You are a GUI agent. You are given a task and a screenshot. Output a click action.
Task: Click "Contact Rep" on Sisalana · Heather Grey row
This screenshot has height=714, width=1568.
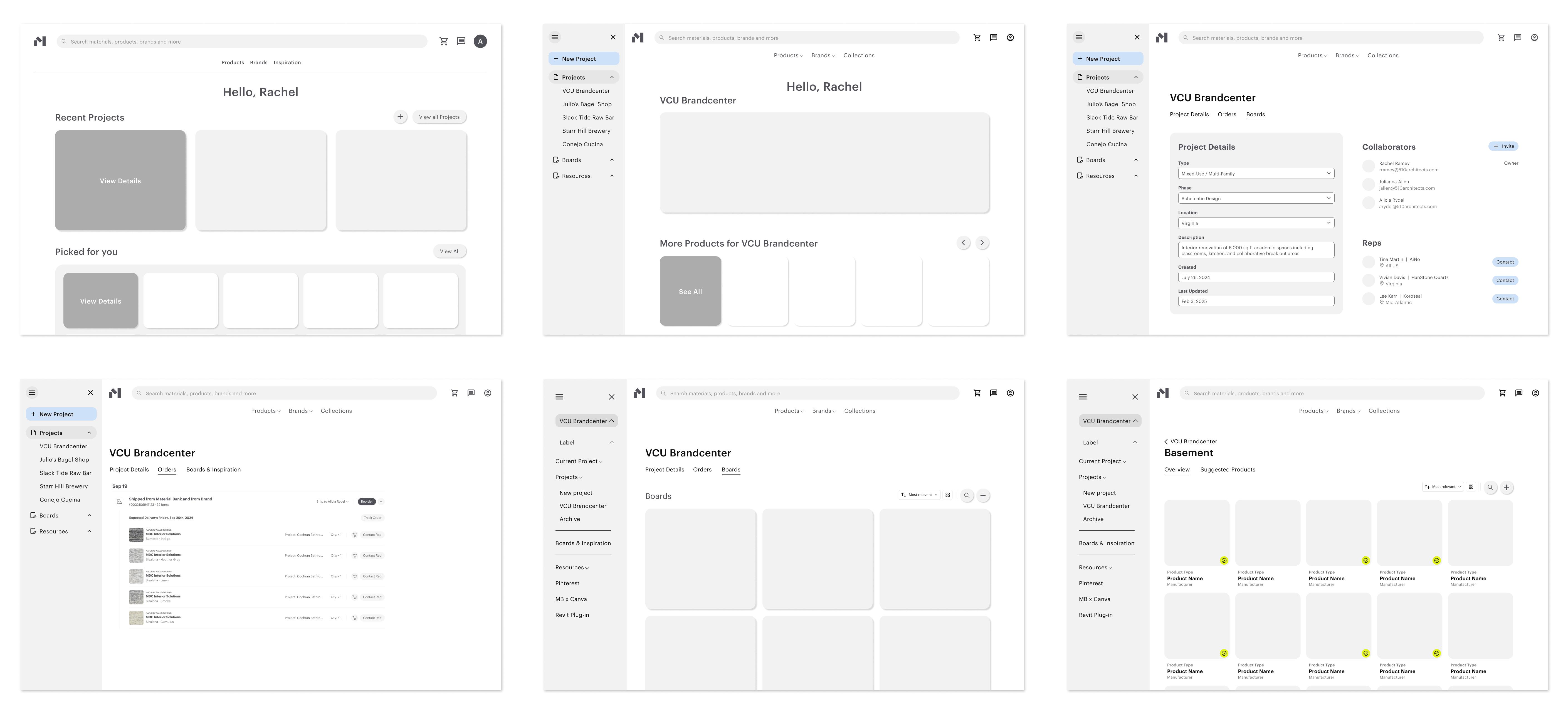(x=372, y=556)
